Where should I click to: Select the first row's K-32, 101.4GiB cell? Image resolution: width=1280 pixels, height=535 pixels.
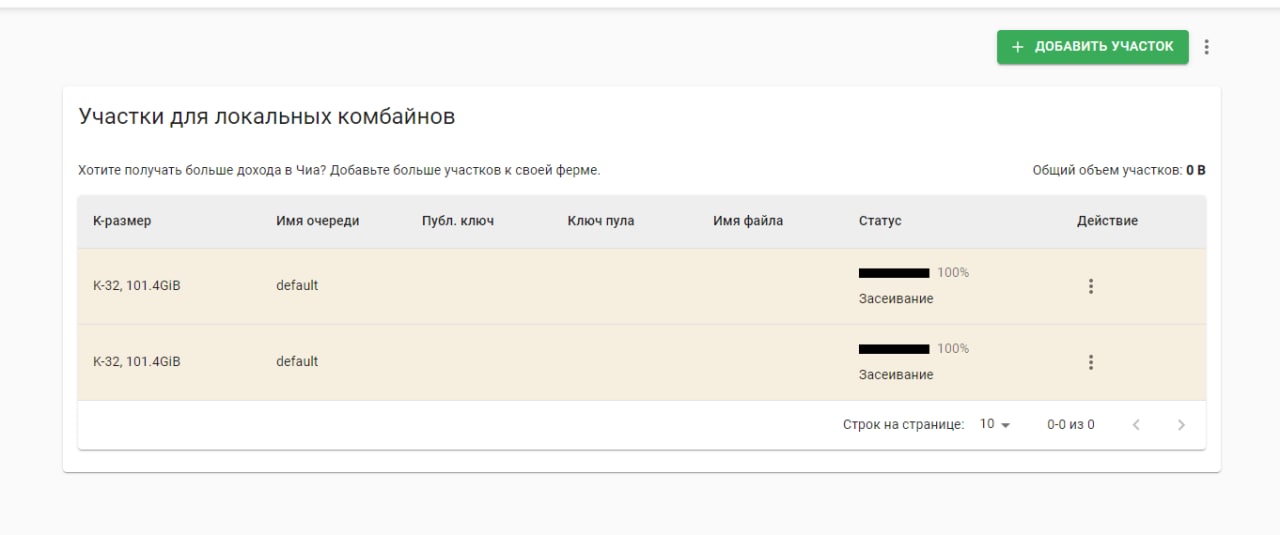137,286
